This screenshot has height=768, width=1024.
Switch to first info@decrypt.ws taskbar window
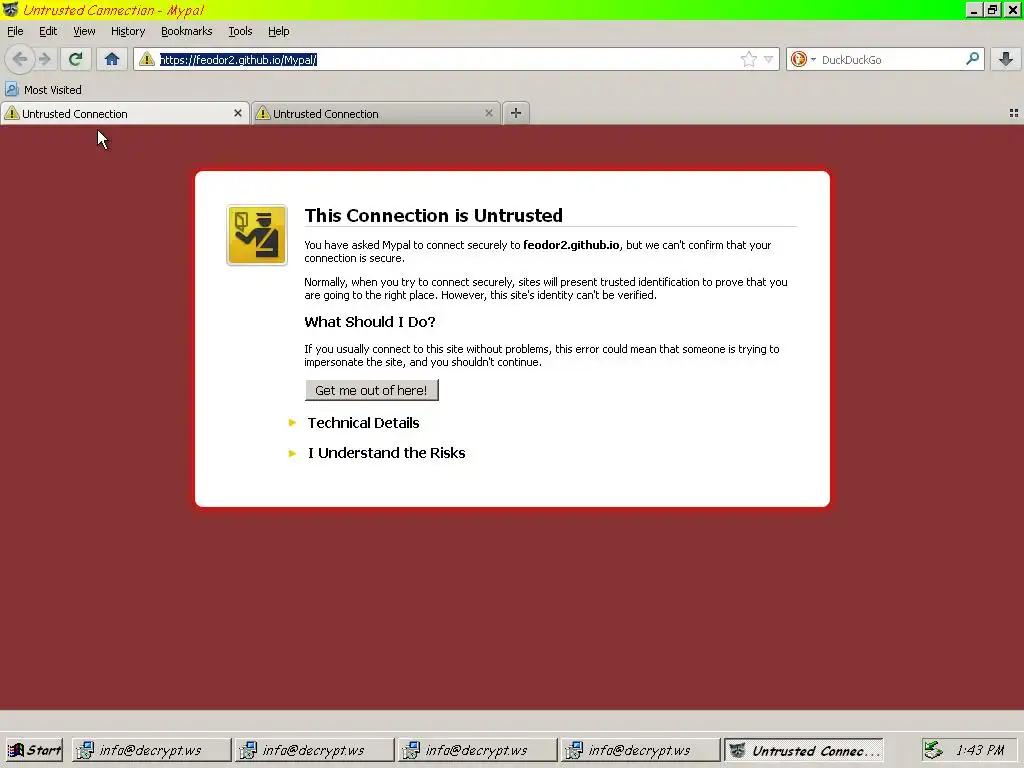click(x=151, y=750)
